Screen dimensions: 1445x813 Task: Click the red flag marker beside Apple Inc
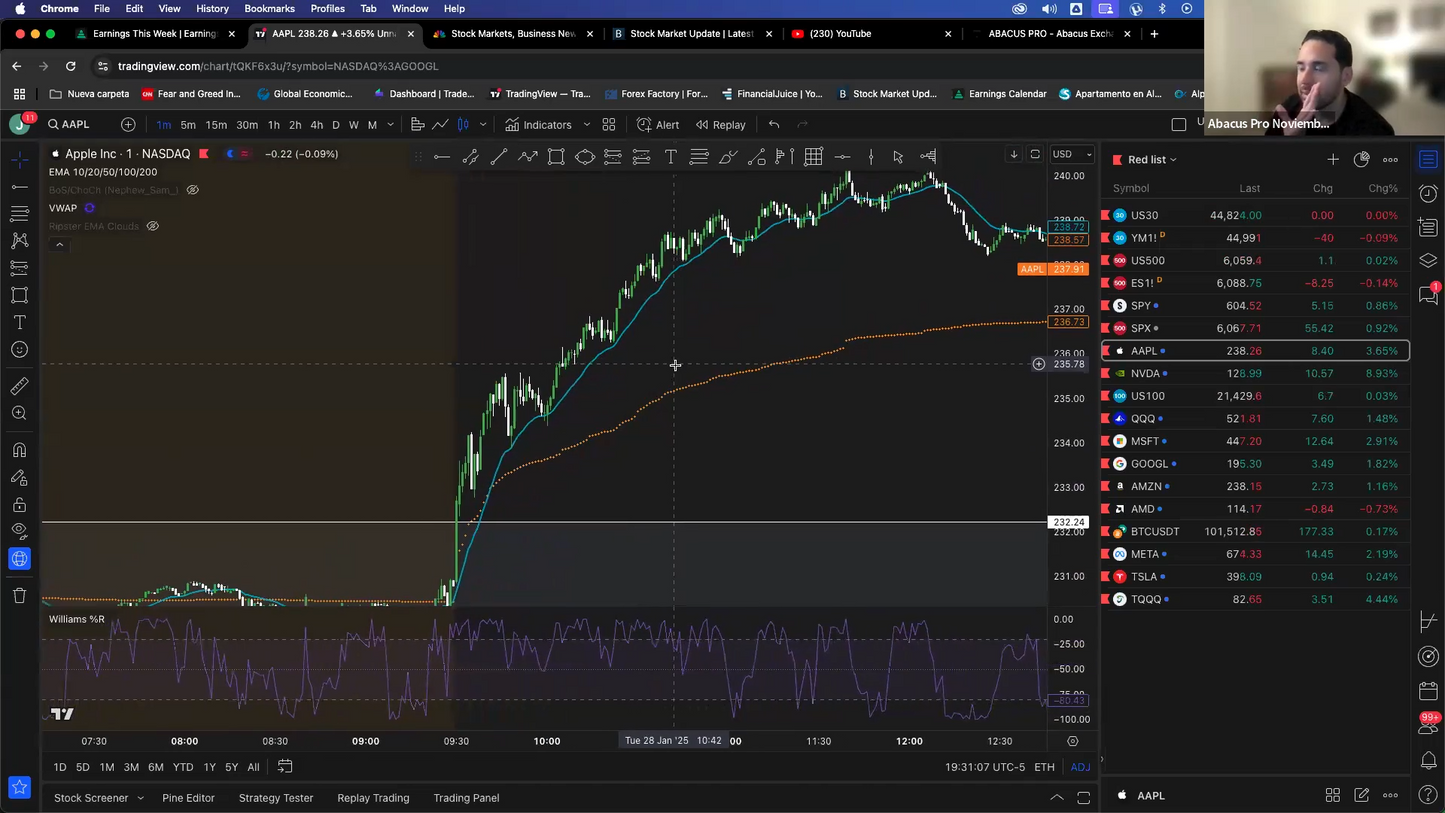[204, 154]
